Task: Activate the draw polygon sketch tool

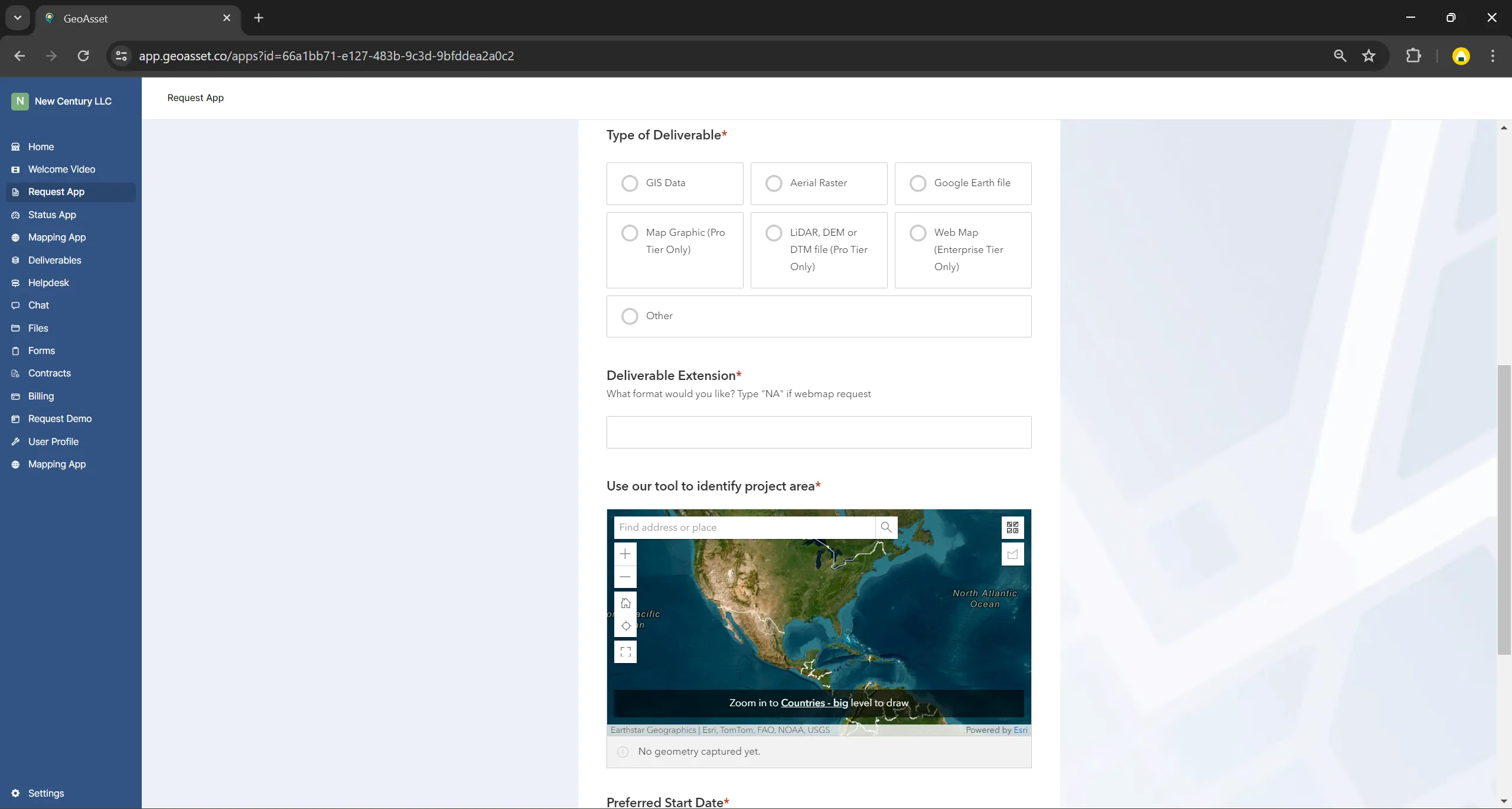Action: point(1012,554)
